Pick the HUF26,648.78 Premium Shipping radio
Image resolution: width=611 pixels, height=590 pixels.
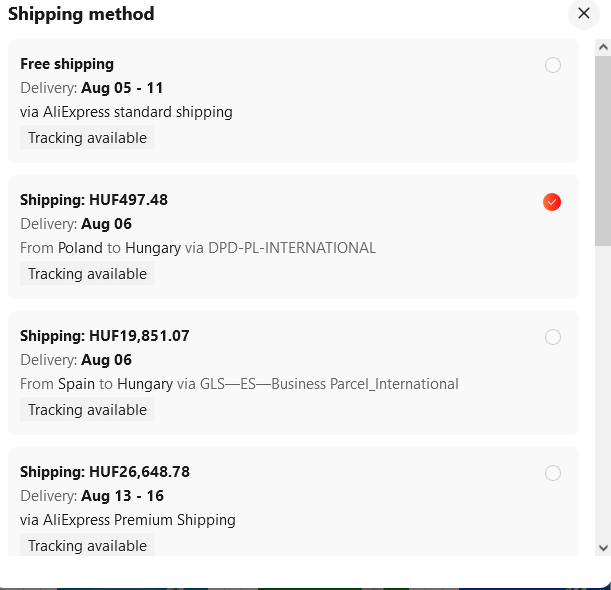pos(553,473)
